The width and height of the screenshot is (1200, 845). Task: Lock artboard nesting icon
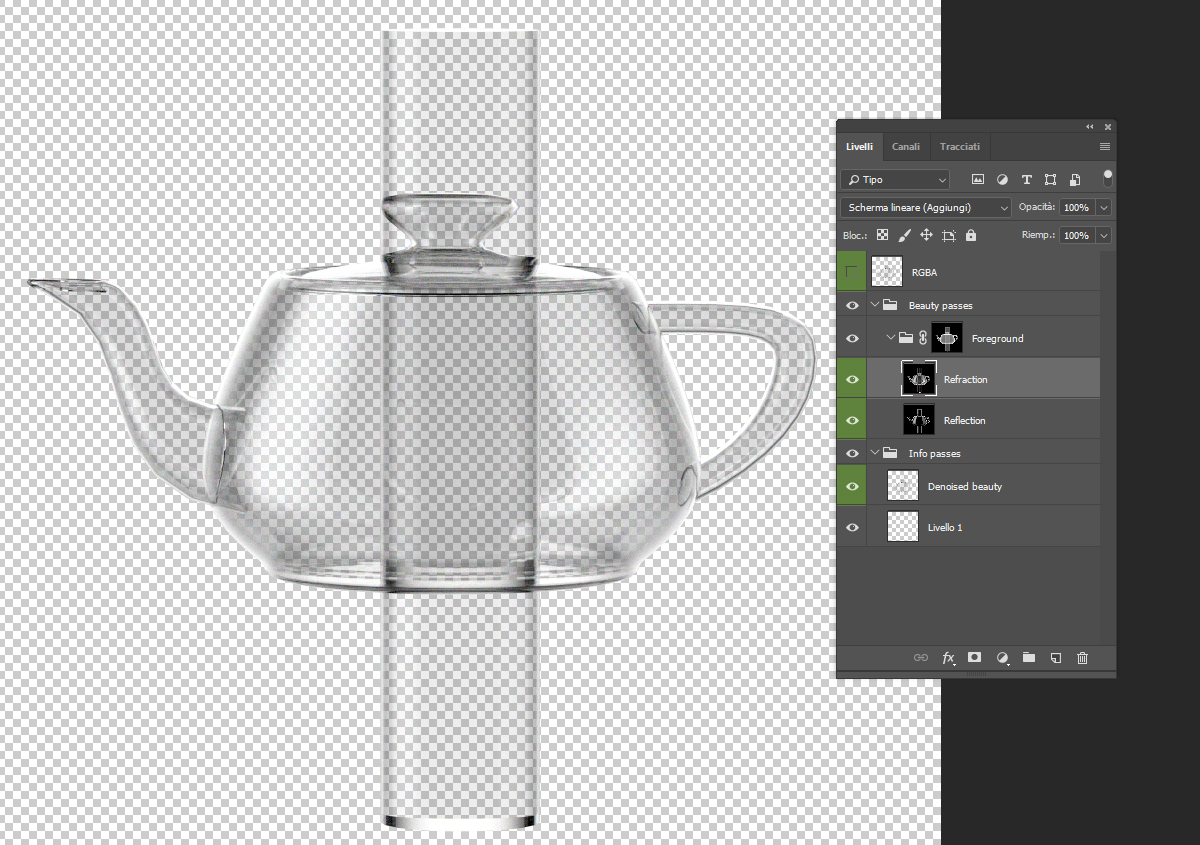pyautogui.click(x=949, y=235)
